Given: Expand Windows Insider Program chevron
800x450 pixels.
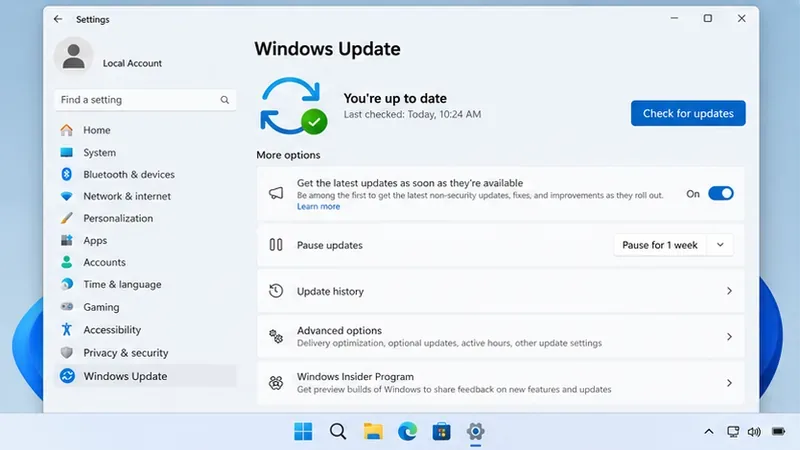Looking at the screenshot, I should pyautogui.click(x=729, y=383).
